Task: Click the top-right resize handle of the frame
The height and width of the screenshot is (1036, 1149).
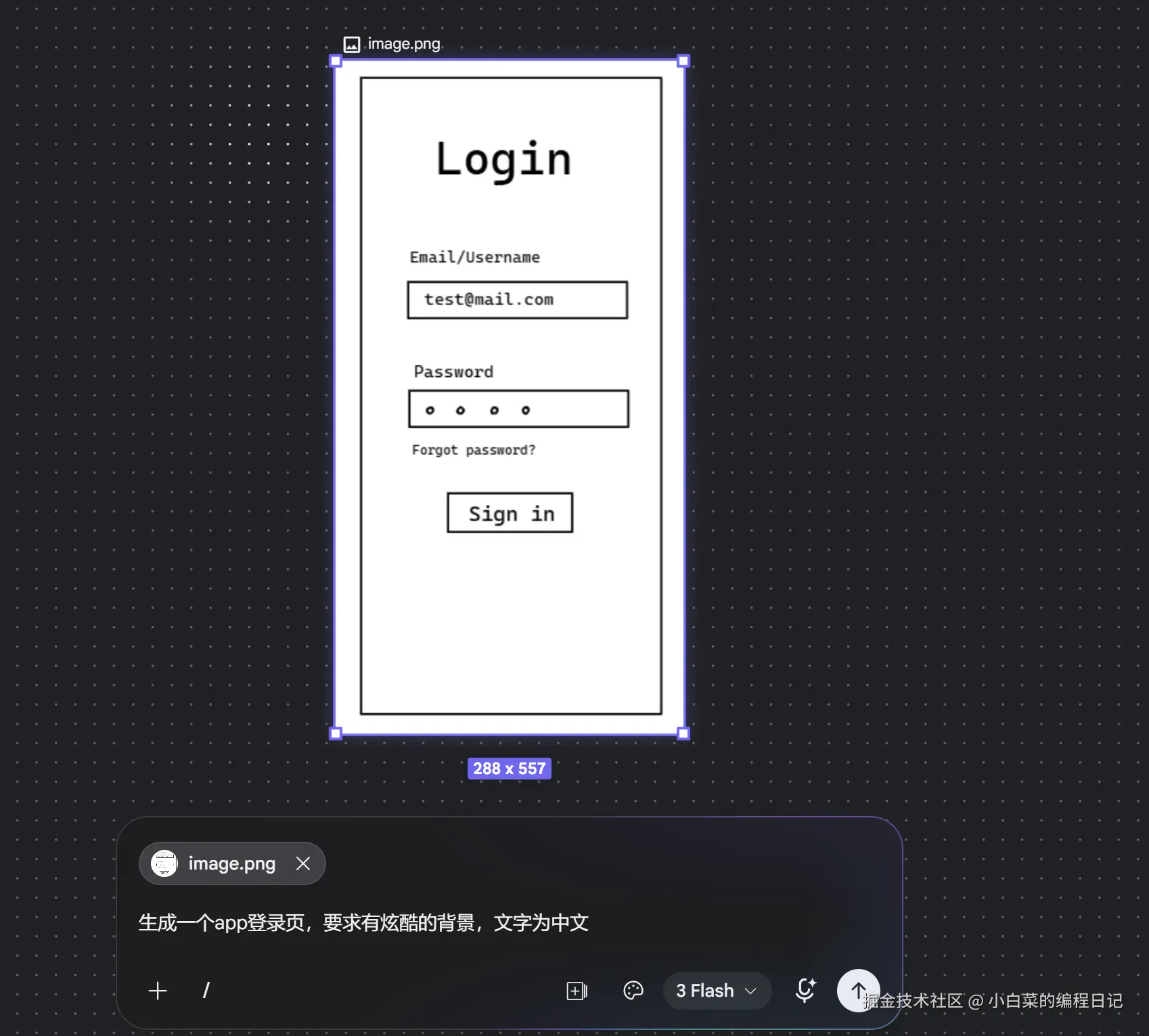Action: click(x=683, y=61)
